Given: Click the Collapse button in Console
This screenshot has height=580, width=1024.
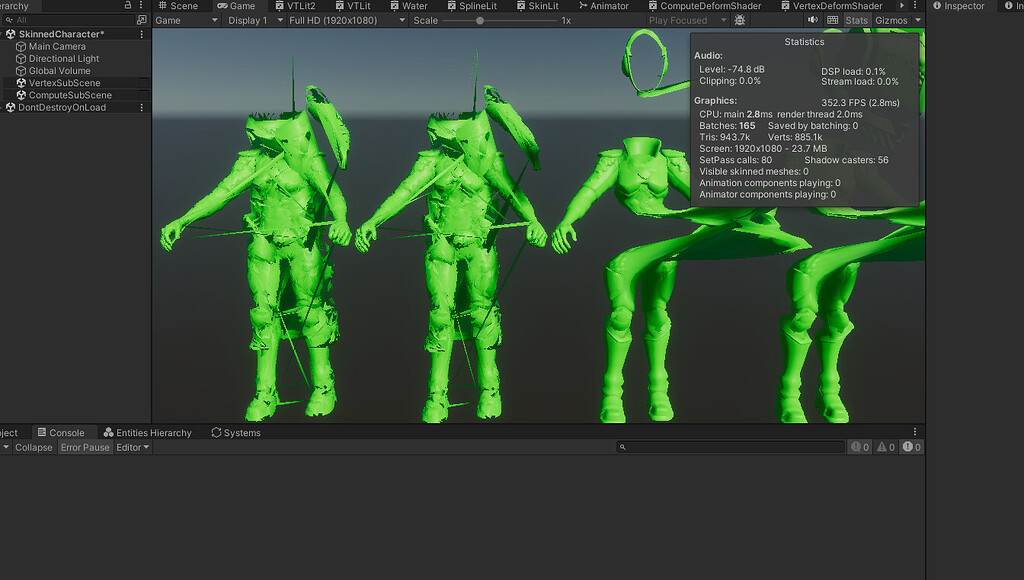Looking at the screenshot, I should click(34, 447).
